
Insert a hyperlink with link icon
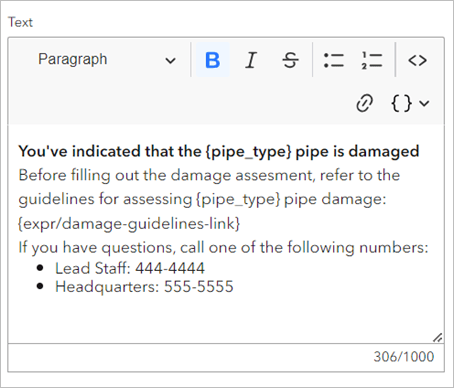point(364,103)
